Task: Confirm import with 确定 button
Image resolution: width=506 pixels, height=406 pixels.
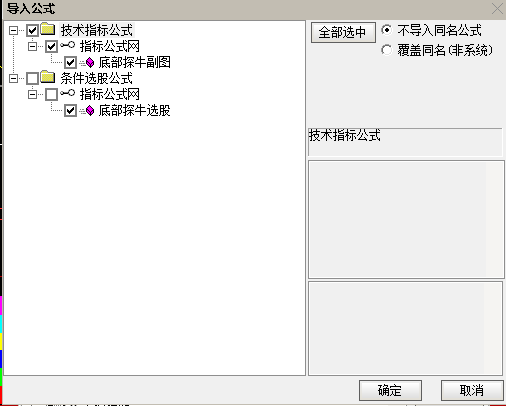Action: click(390, 390)
